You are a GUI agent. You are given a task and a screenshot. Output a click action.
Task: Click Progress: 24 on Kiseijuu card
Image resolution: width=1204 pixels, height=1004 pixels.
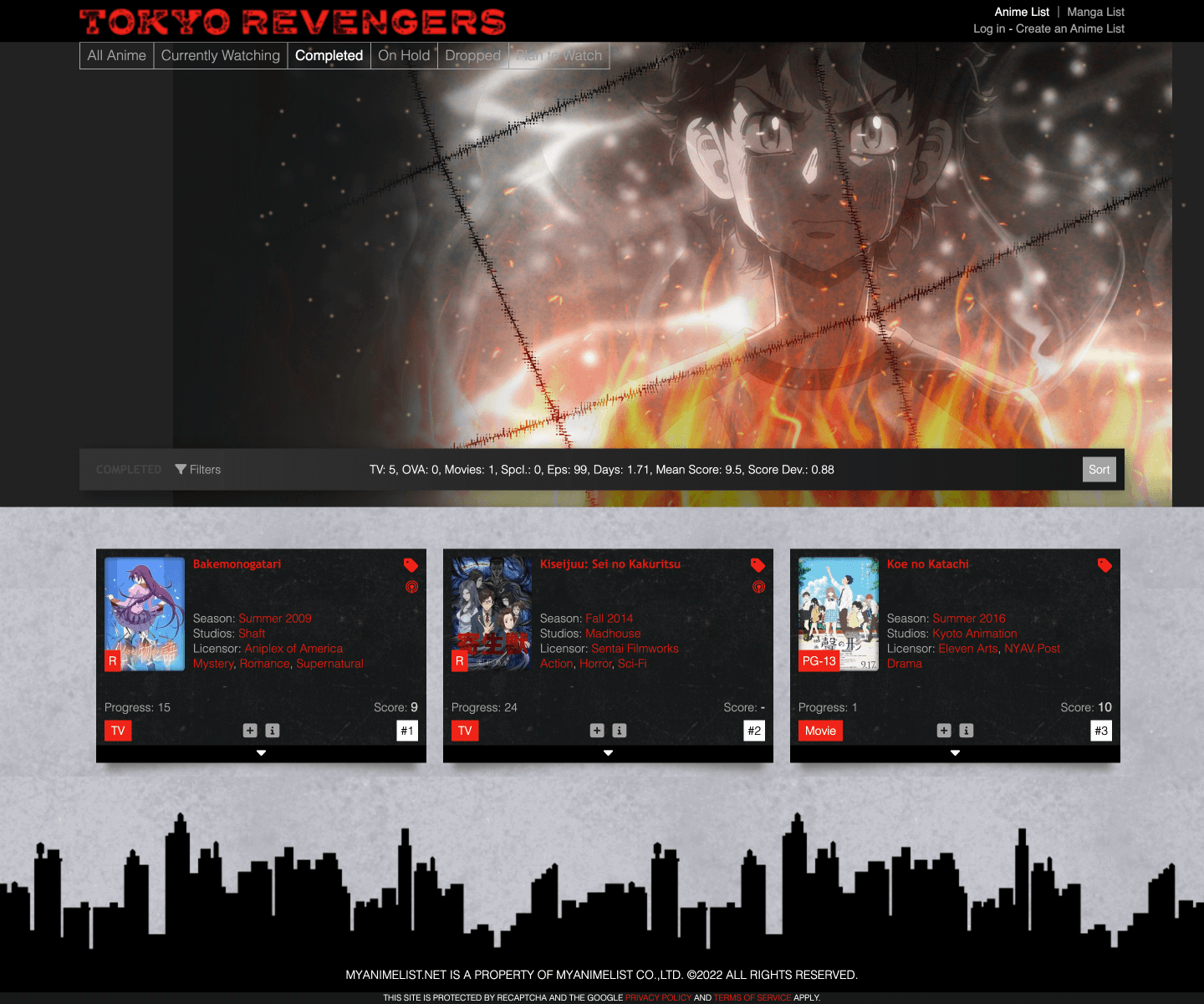point(484,707)
